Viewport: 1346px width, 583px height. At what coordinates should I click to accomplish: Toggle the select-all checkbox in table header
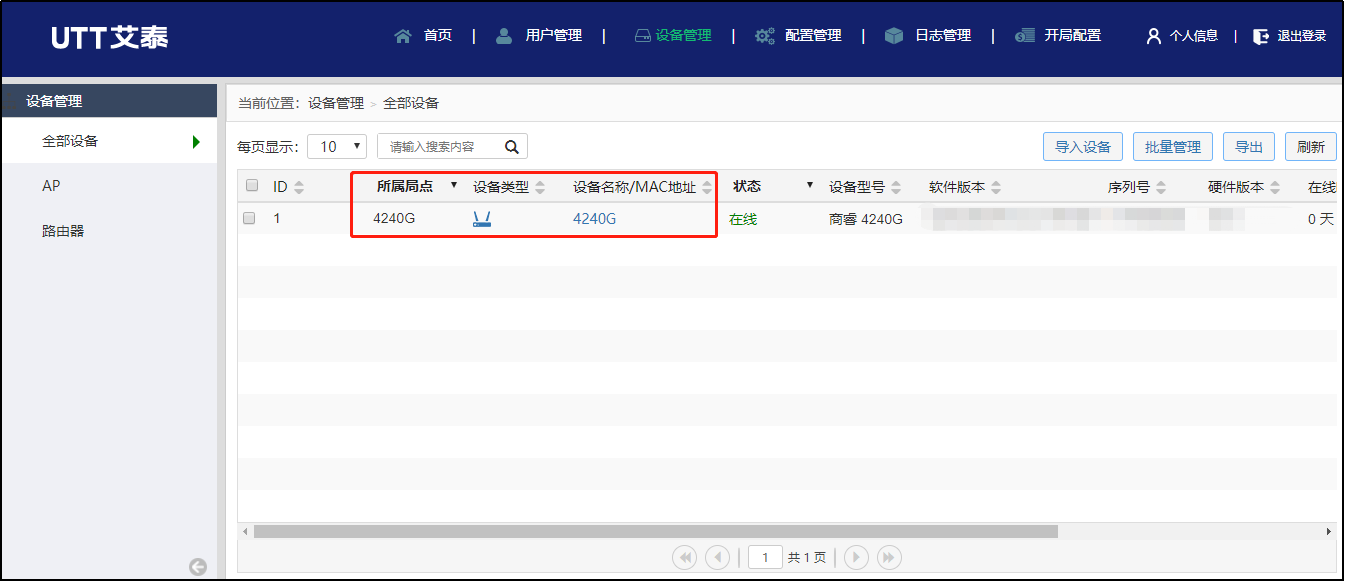252,185
